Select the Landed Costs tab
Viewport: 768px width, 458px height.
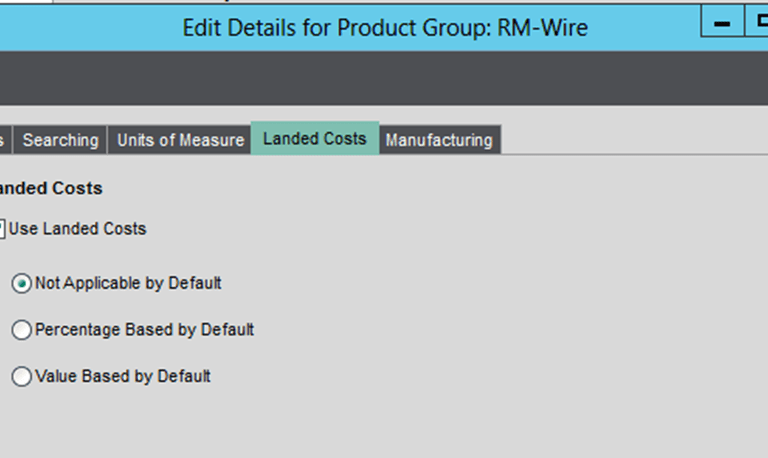click(x=315, y=139)
